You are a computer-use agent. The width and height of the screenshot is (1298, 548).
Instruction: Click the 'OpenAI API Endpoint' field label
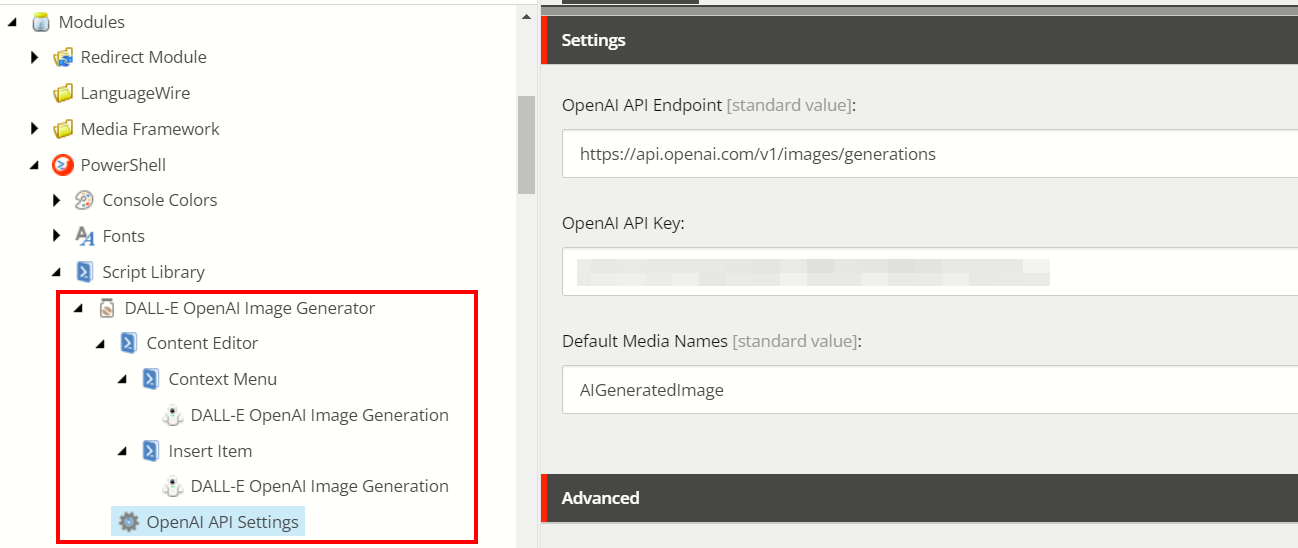point(642,105)
